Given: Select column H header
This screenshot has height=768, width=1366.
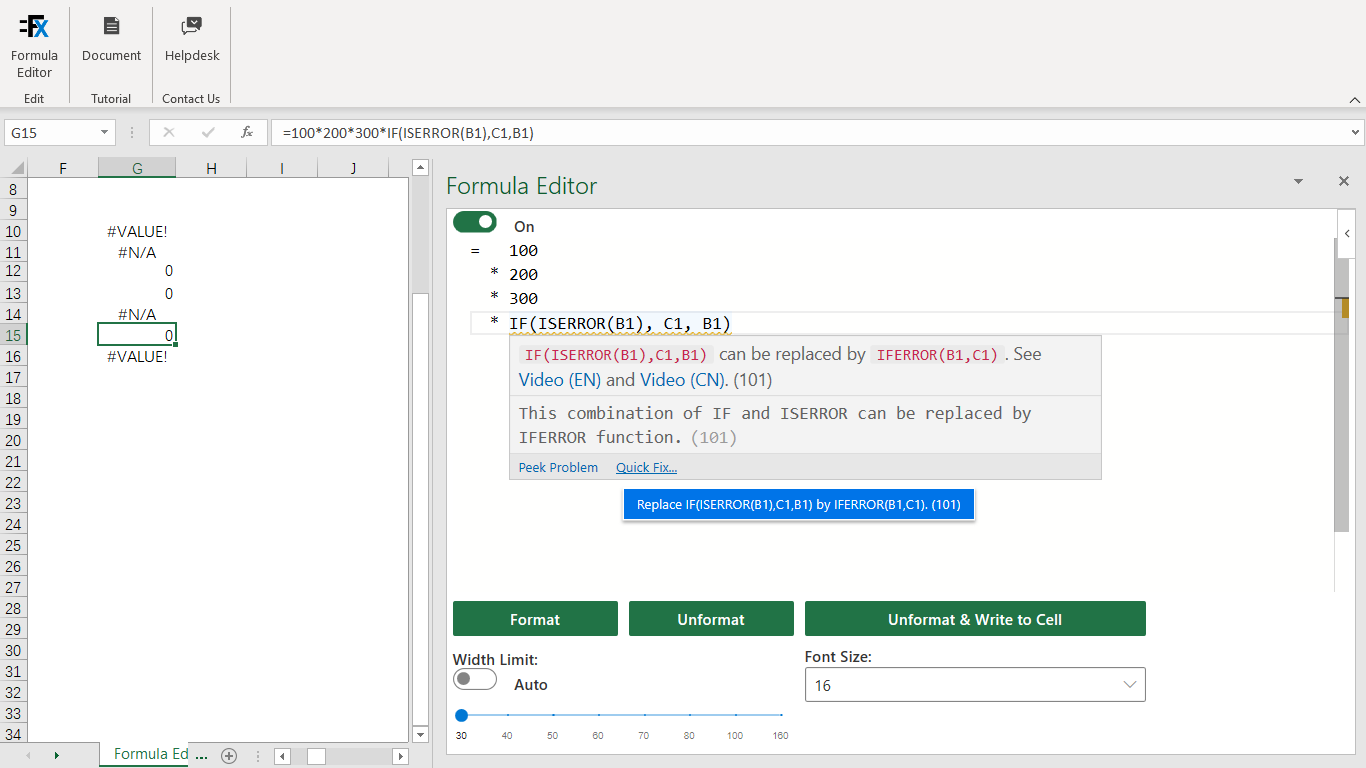Looking at the screenshot, I should click(x=211, y=168).
